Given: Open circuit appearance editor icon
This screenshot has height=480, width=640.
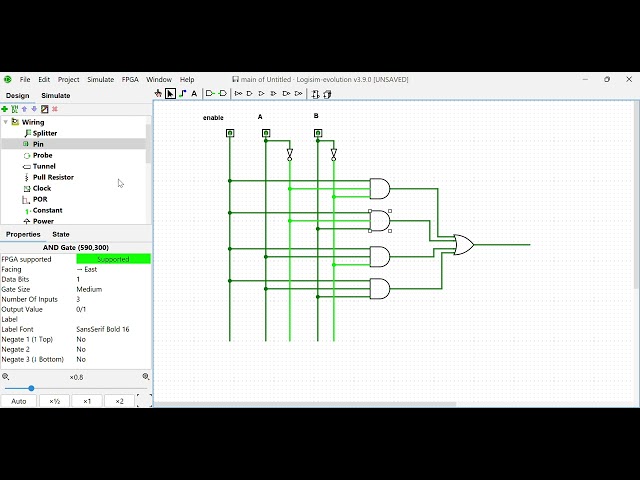Looking at the screenshot, I should [x=327, y=94].
